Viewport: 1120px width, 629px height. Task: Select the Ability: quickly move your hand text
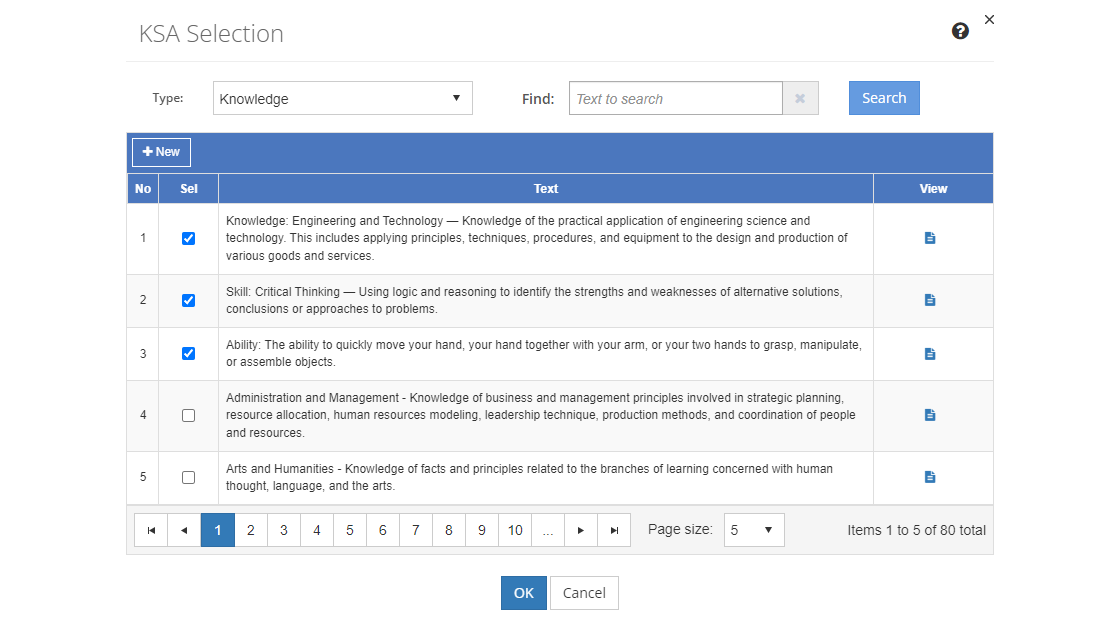(544, 353)
